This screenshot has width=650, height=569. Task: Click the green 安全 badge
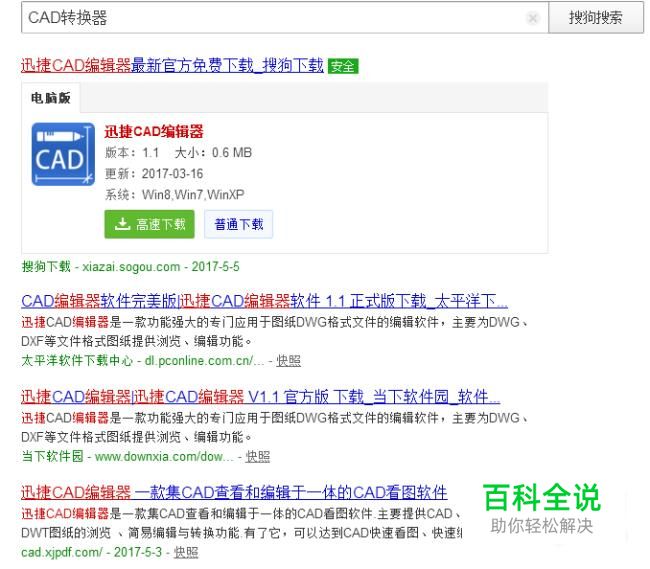coord(343,66)
